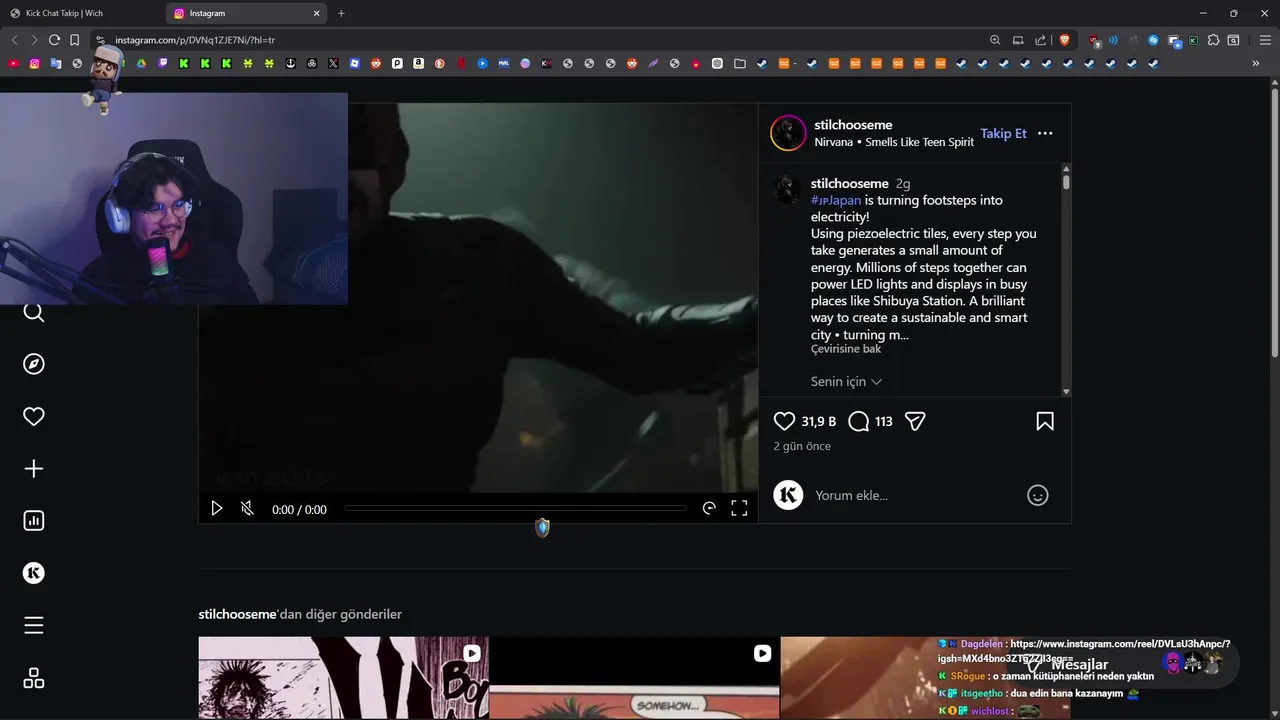Image resolution: width=1280 pixels, height=720 pixels.
Task: Open the browser main menu
Action: 1265,40
